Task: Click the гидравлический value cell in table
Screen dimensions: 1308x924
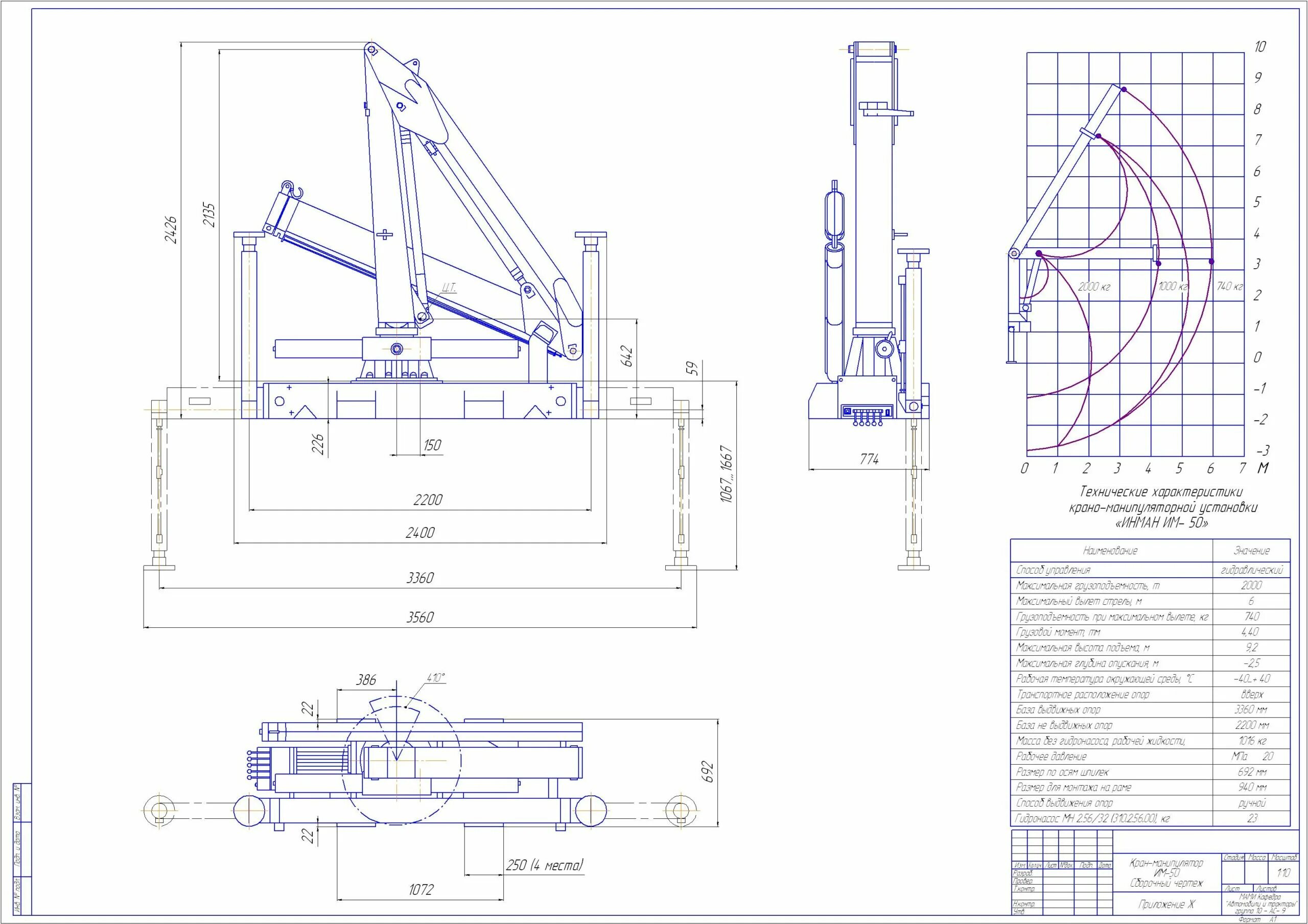Action: point(1251,570)
